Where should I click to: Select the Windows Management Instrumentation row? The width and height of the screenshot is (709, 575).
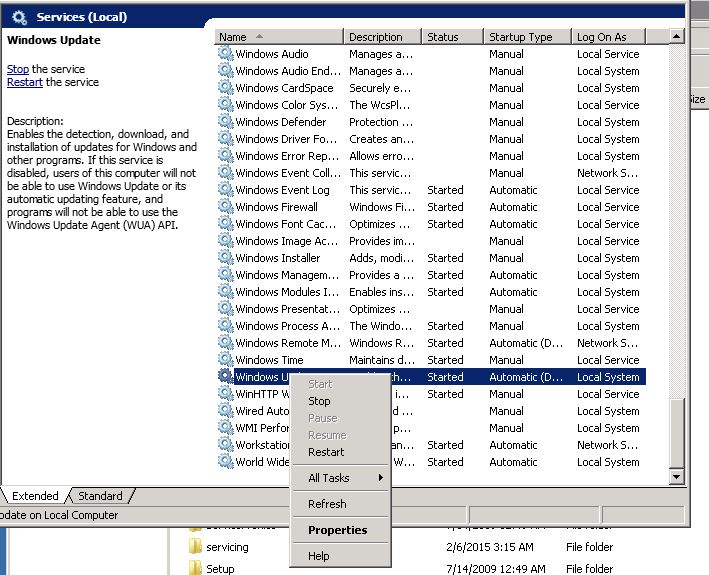[x=430, y=275]
